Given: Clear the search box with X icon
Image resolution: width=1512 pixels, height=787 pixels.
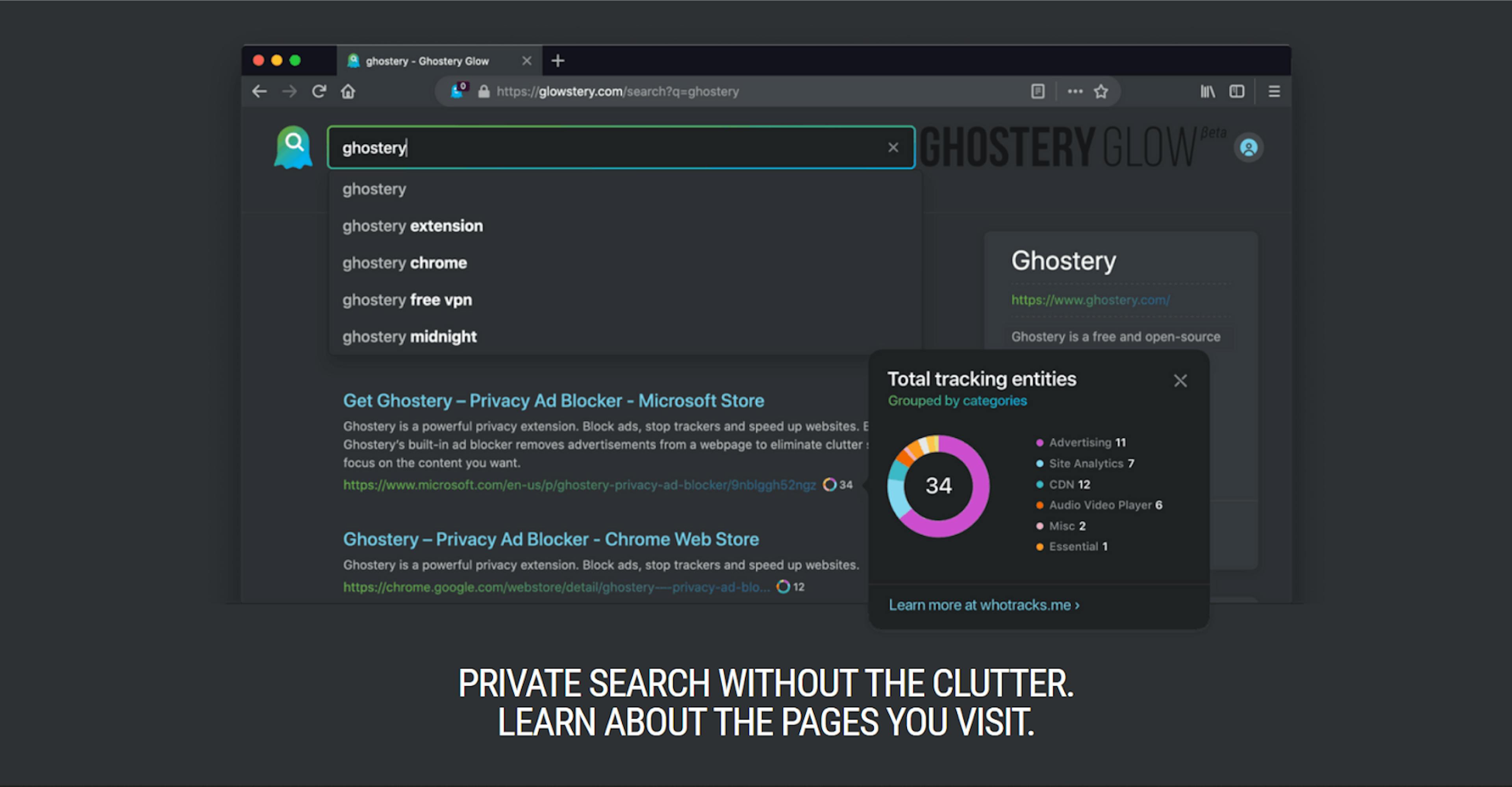Looking at the screenshot, I should (x=893, y=147).
